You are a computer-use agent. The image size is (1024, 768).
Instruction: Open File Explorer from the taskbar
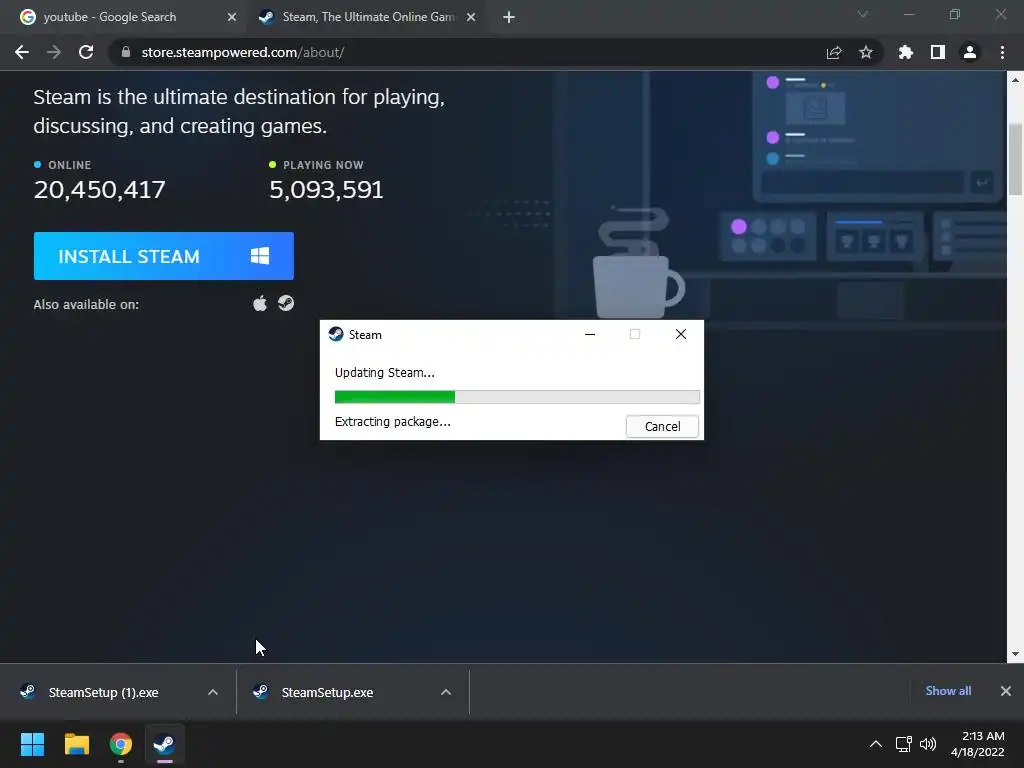[76, 744]
